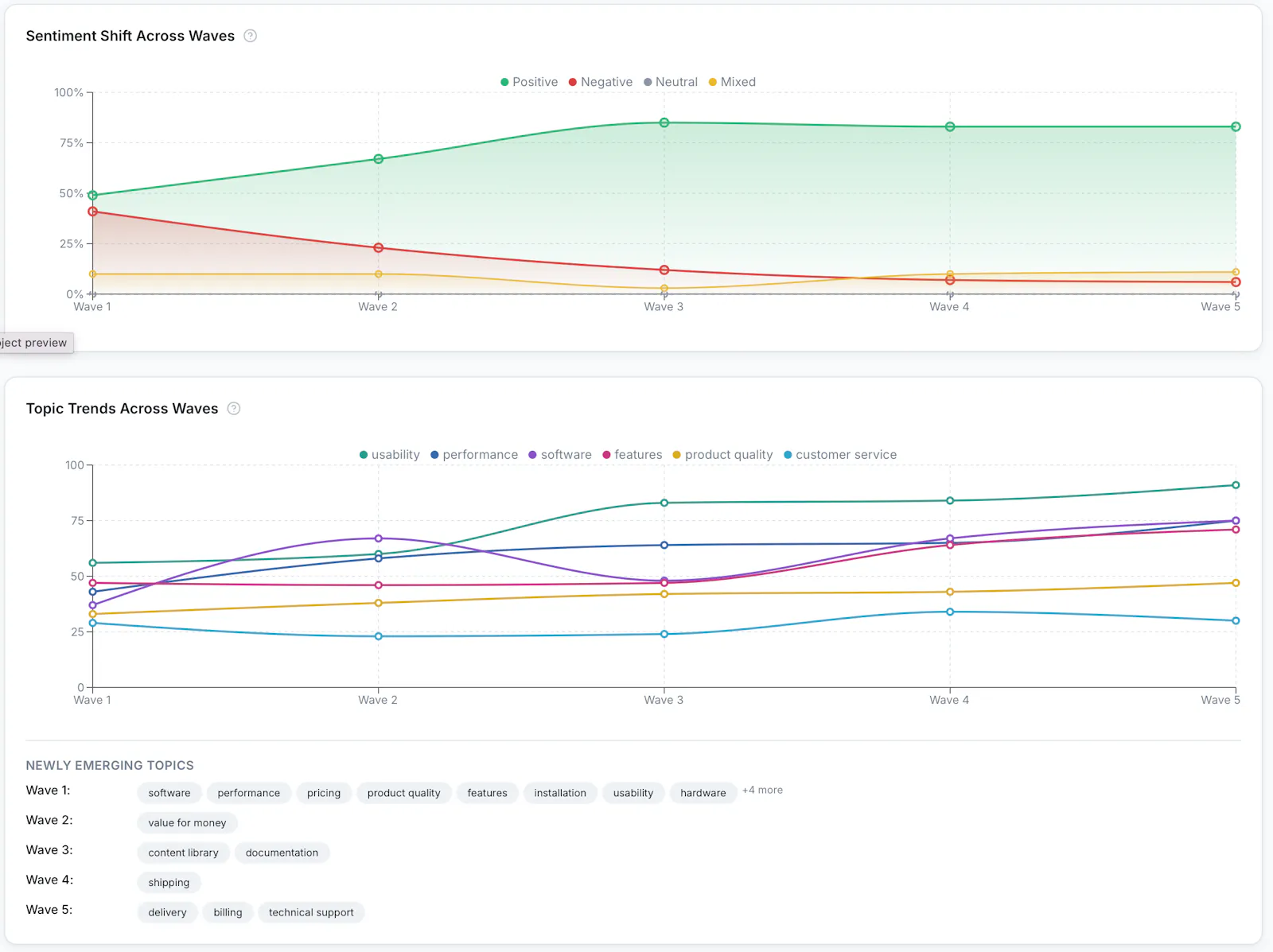Click the NEWLY EMERGING TOPICS heading
The height and width of the screenshot is (952, 1273).
click(110, 765)
